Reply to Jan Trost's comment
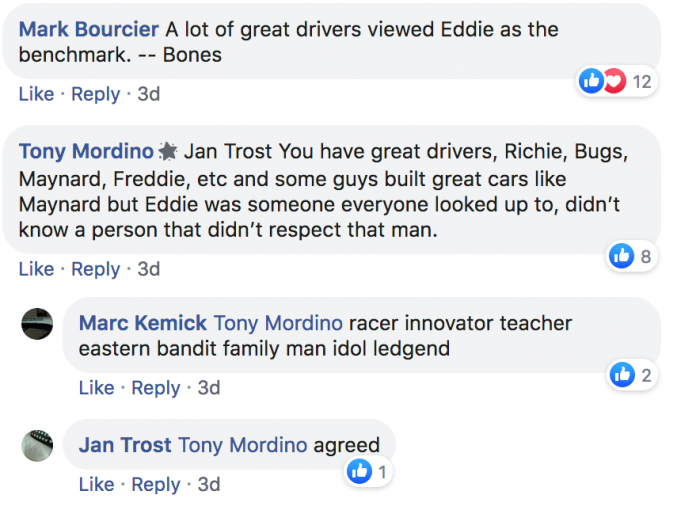 click(x=156, y=485)
